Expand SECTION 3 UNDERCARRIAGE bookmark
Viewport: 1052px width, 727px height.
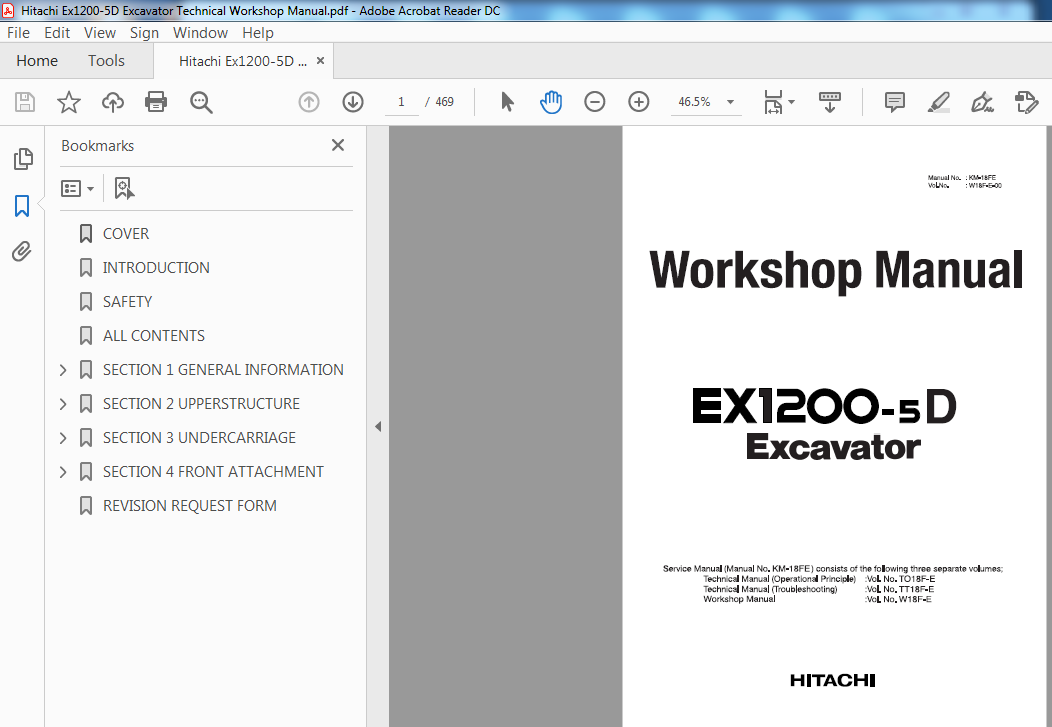tap(63, 438)
